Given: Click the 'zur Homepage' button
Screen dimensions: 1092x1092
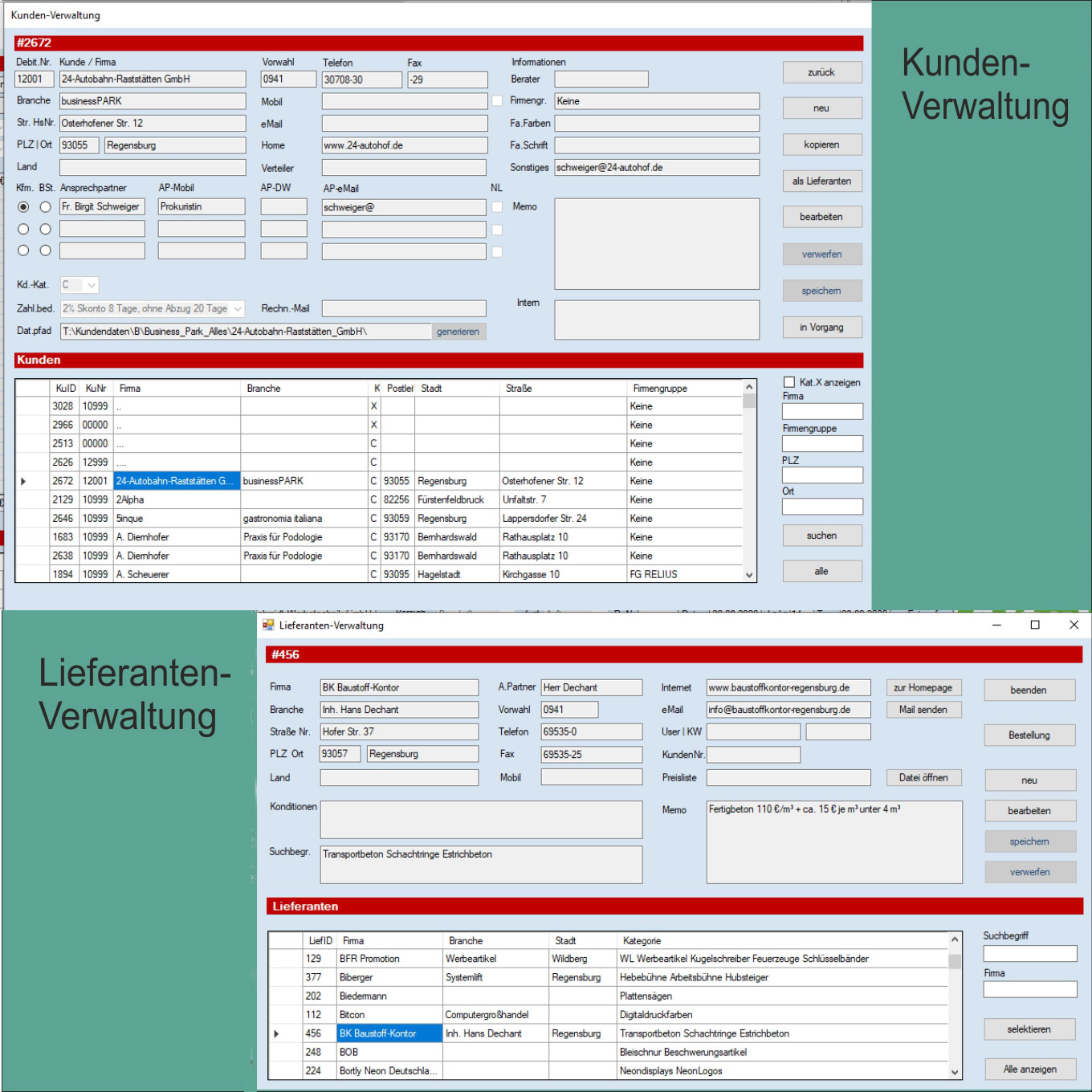Looking at the screenshot, I should pyautogui.click(x=923, y=687).
